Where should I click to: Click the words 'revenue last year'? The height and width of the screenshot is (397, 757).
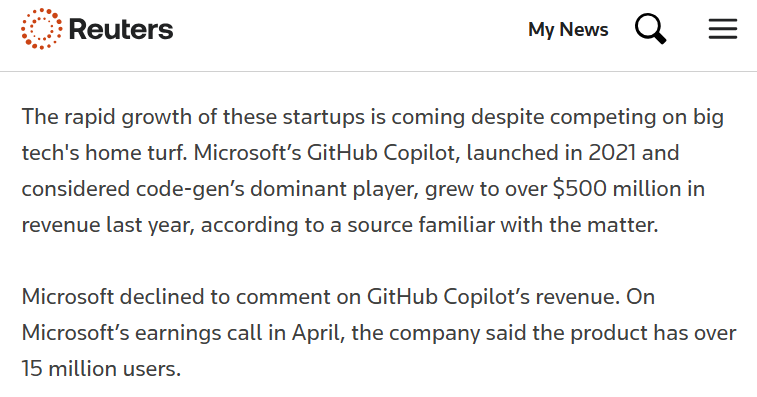click(108, 225)
